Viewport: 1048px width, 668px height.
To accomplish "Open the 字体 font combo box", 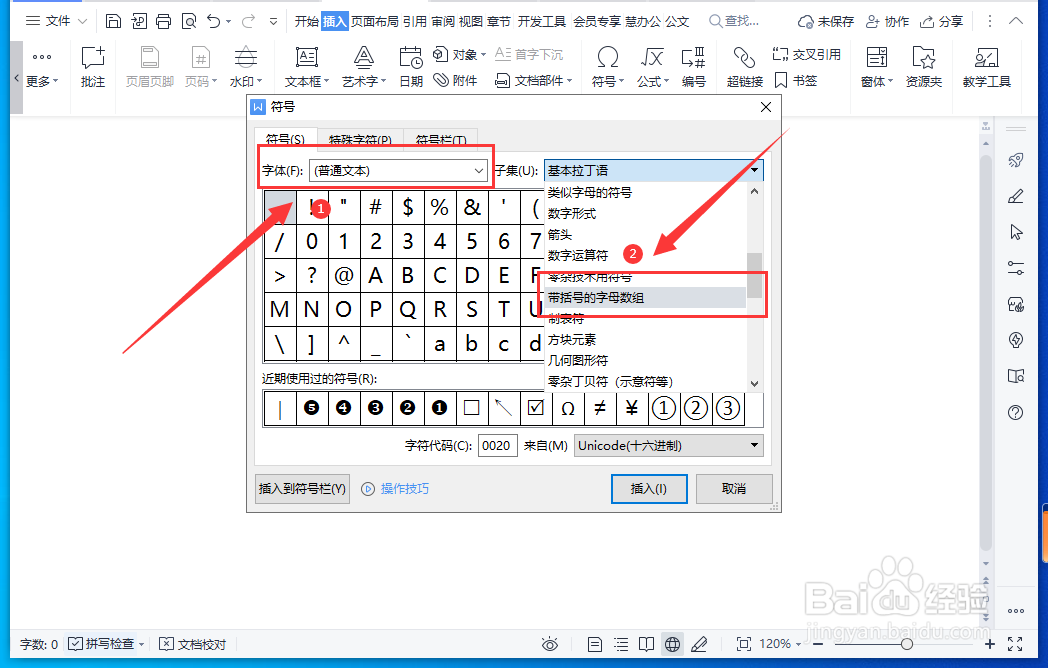I will pos(398,171).
